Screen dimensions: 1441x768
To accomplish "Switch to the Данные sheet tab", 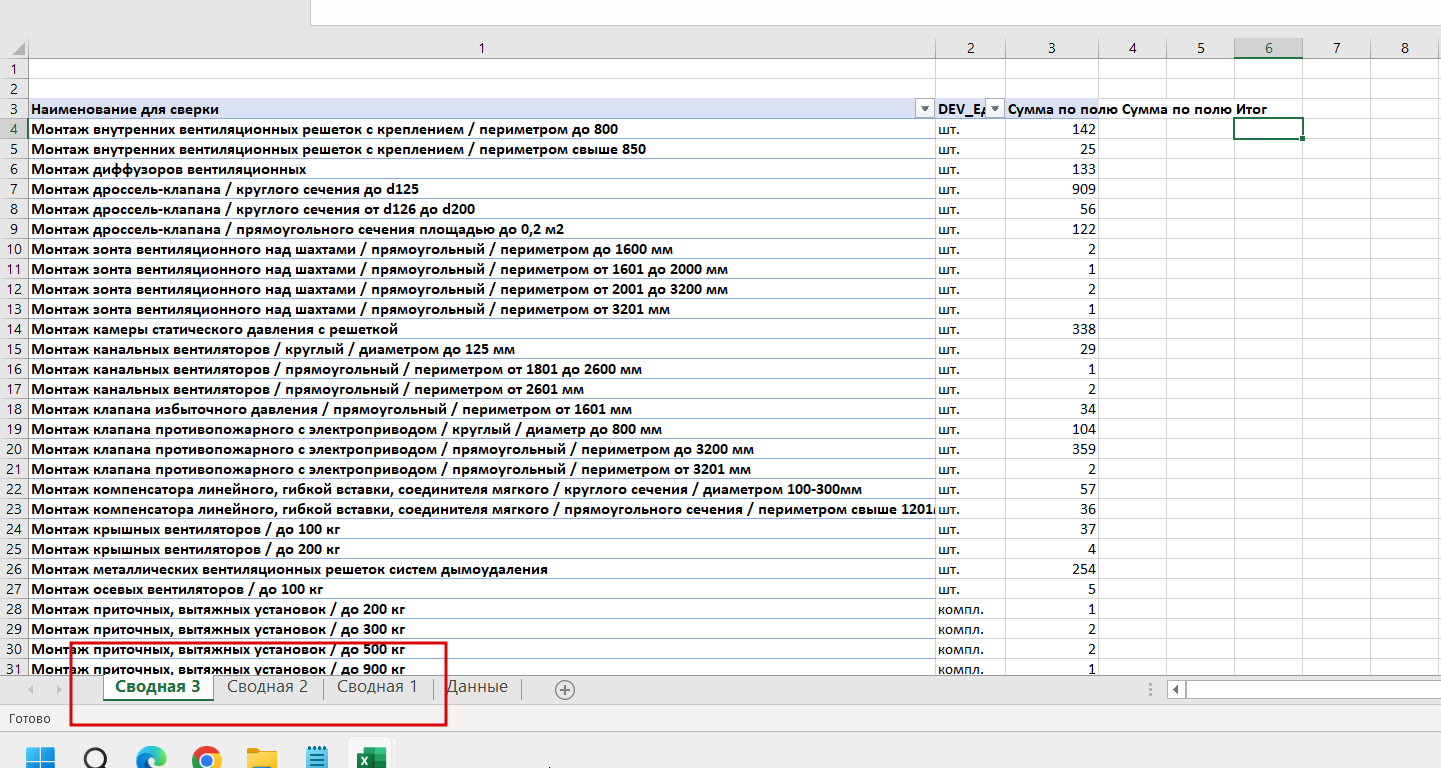I will pyautogui.click(x=477, y=687).
